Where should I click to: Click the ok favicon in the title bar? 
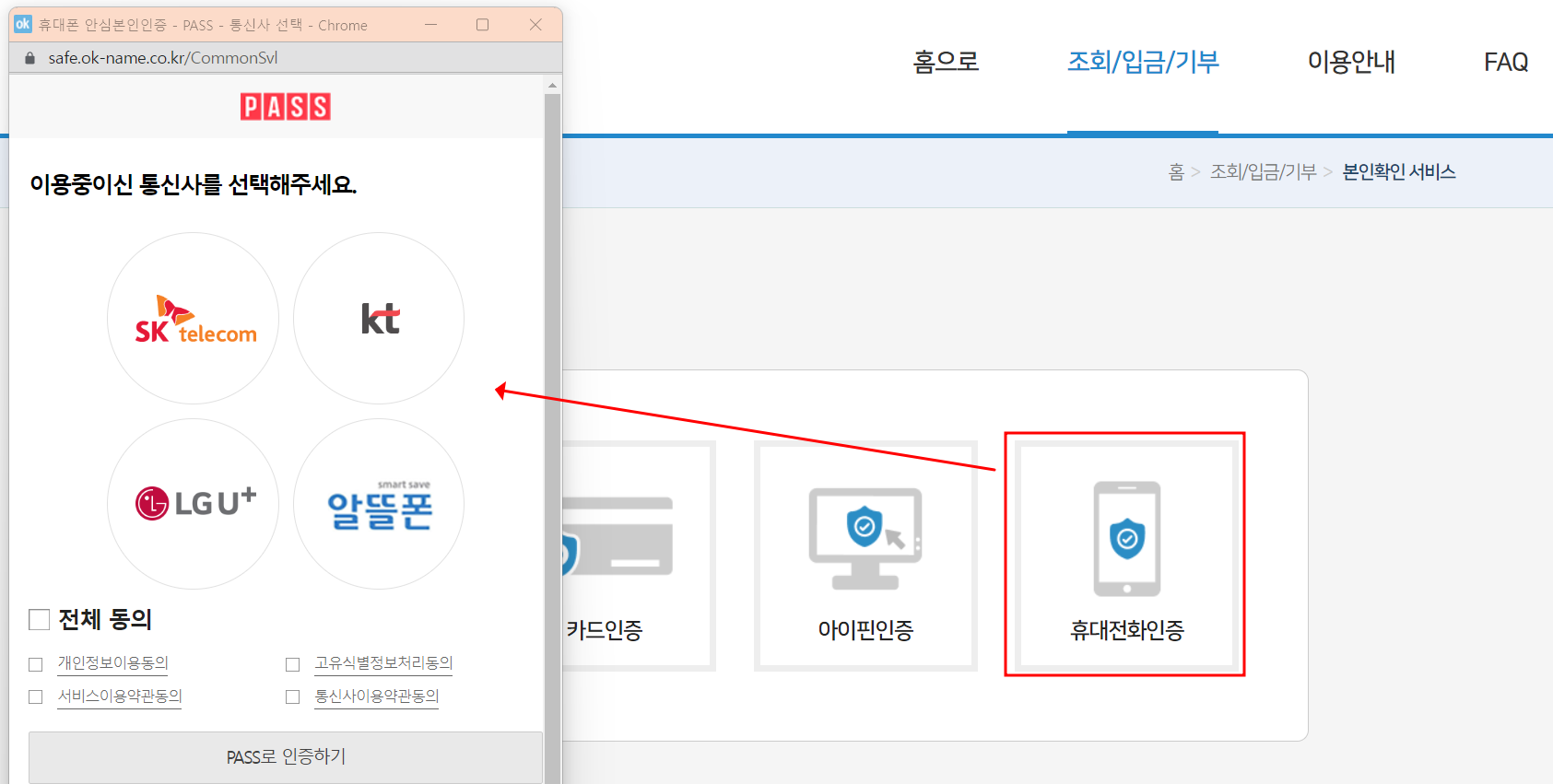tap(23, 25)
